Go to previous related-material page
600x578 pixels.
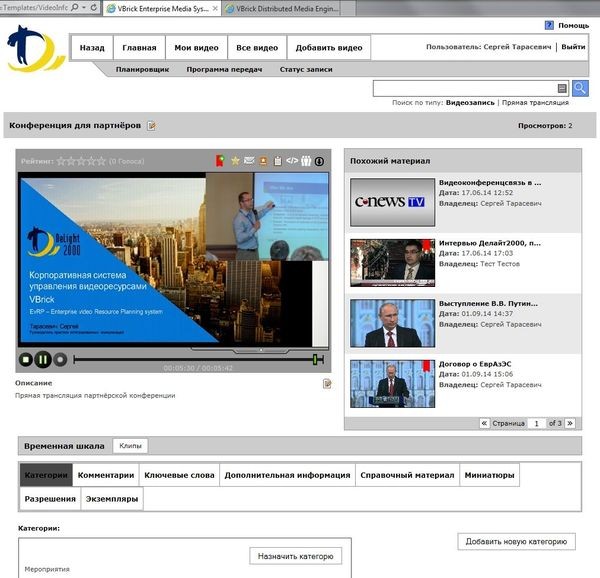[484, 423]
